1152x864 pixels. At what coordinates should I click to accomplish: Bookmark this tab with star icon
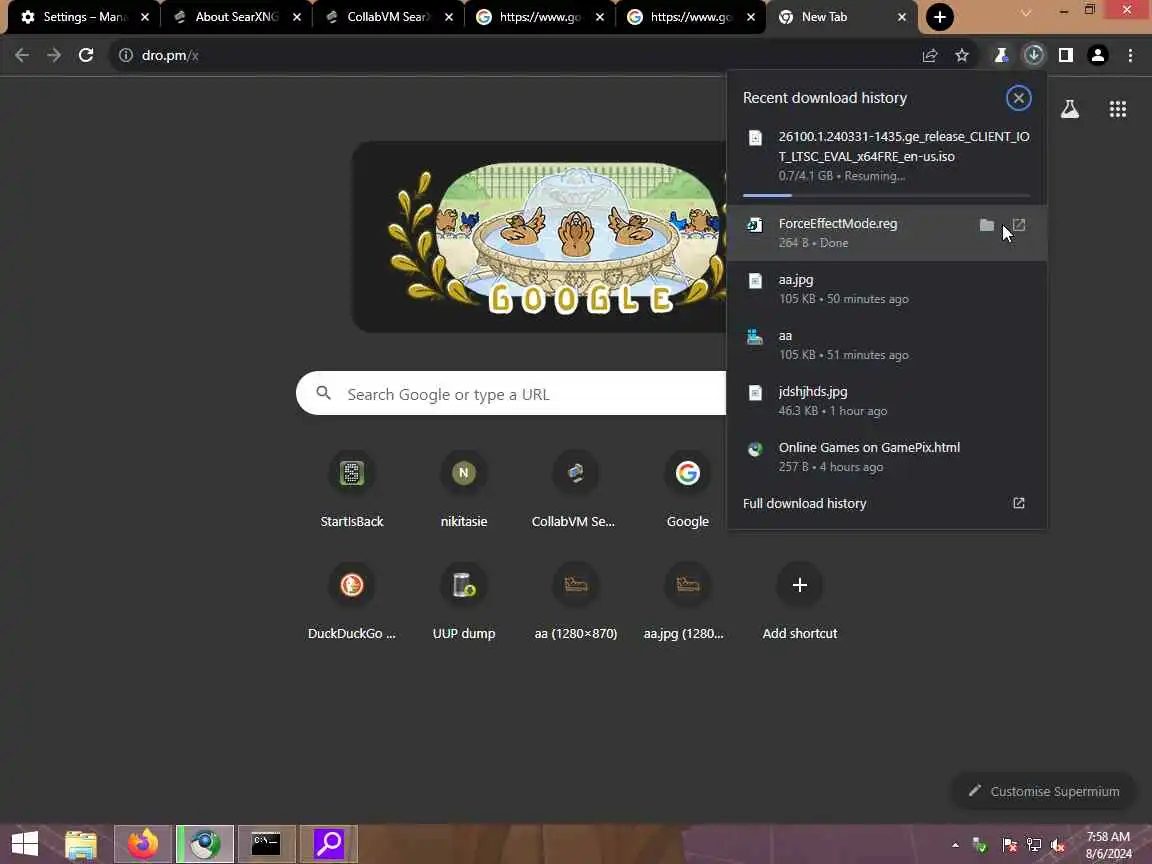(962, 55)
